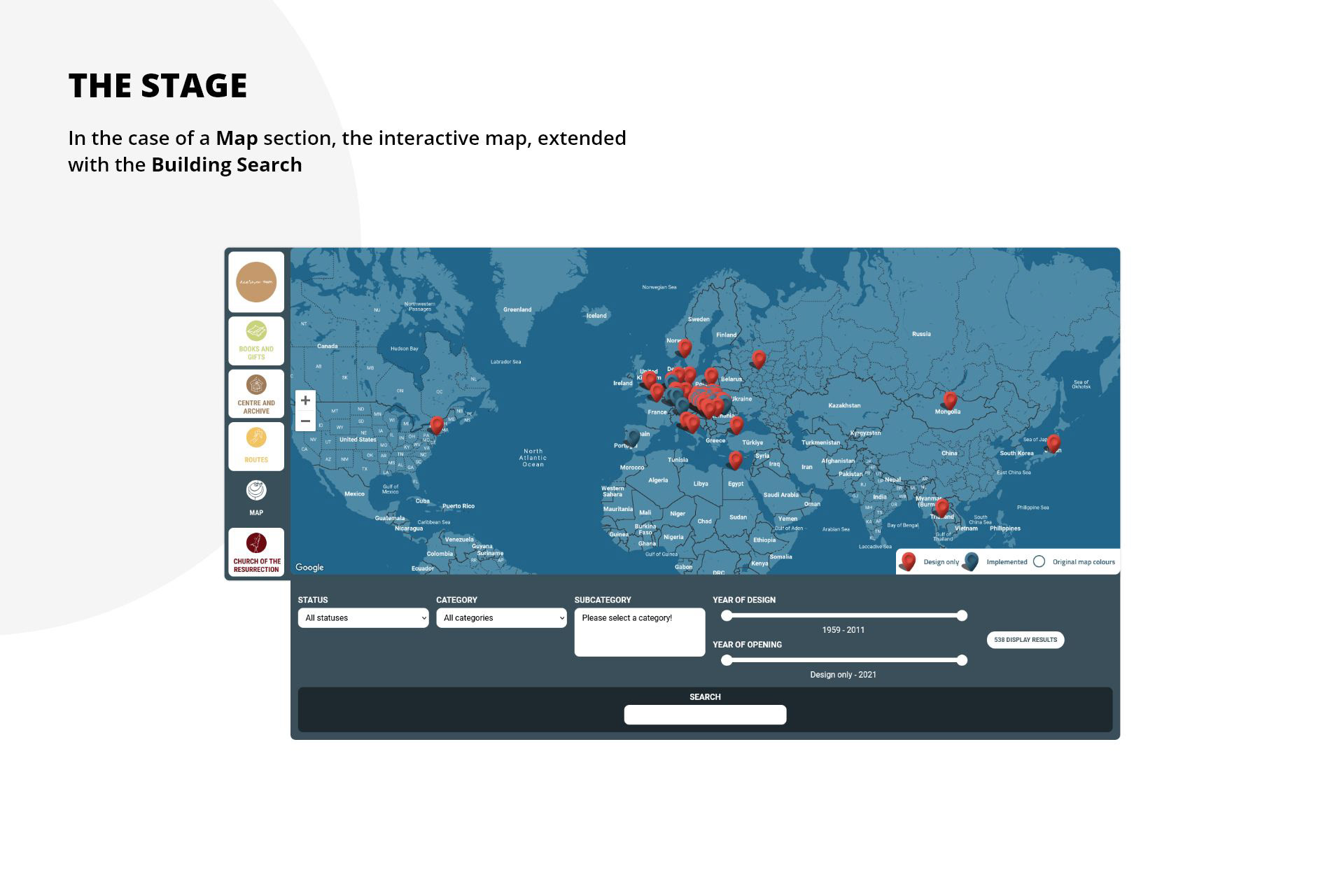Zoom in on the map
Screen dimensions: 1344x896
click(x=305, y=400)
